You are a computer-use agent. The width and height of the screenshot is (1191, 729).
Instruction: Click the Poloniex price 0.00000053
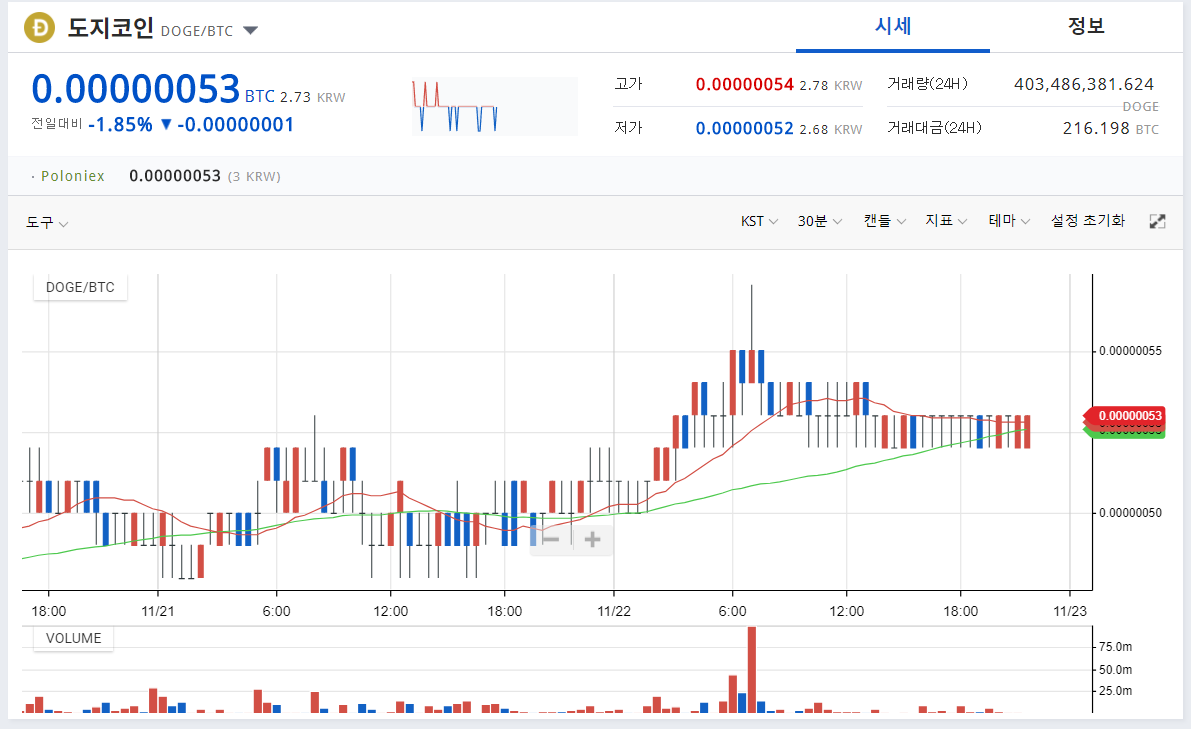point(175,176)
